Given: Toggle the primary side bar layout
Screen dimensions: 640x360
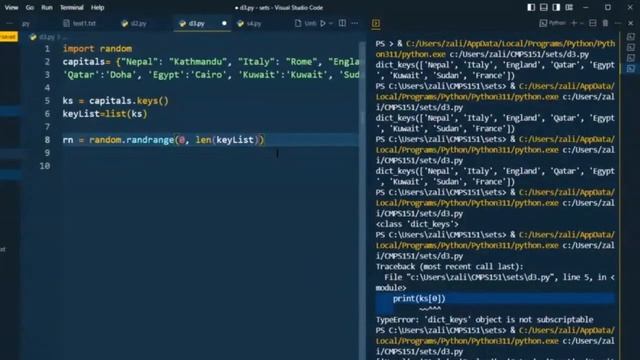Looking at the screenshot, I should coord(531,7).
